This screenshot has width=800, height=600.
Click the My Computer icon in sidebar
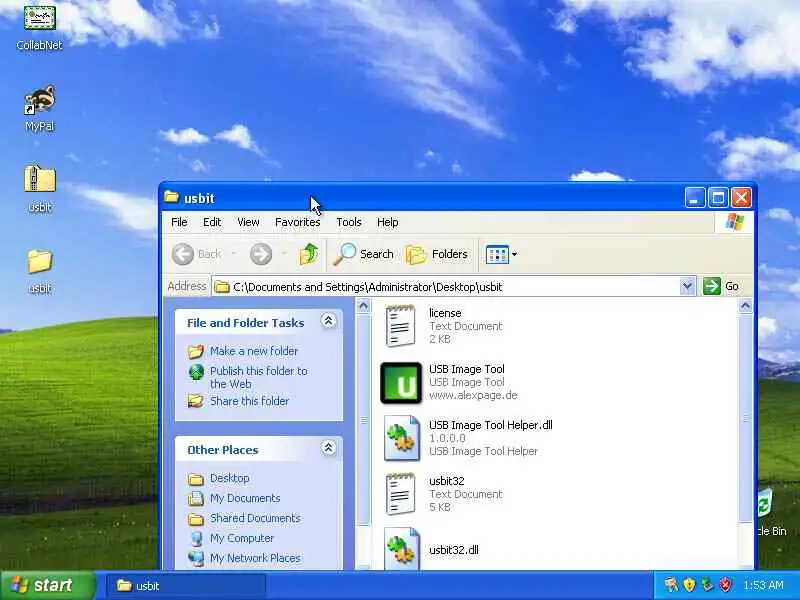tap(196, 538)
